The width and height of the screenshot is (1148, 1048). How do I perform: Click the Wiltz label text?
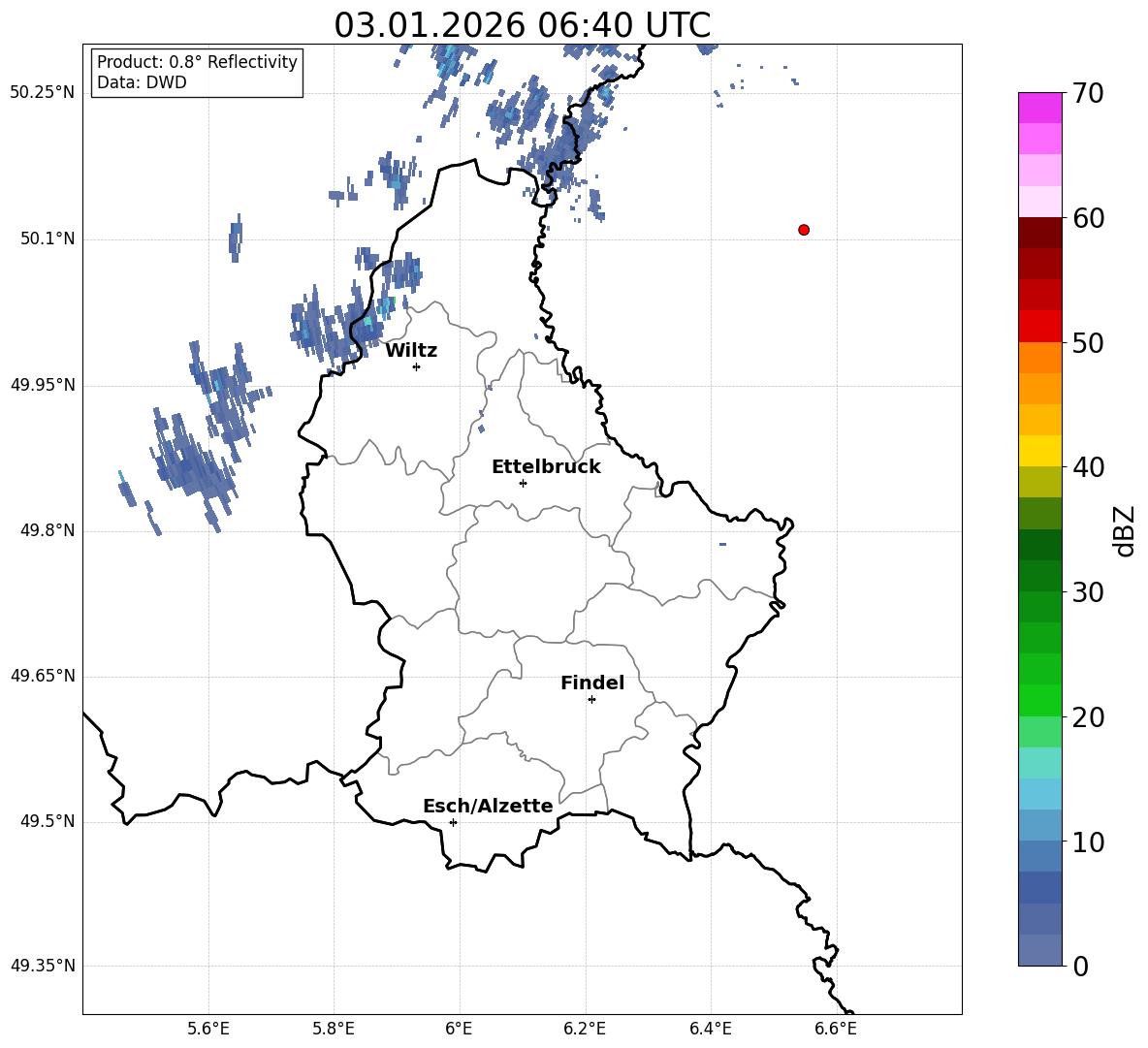(411, 351)
